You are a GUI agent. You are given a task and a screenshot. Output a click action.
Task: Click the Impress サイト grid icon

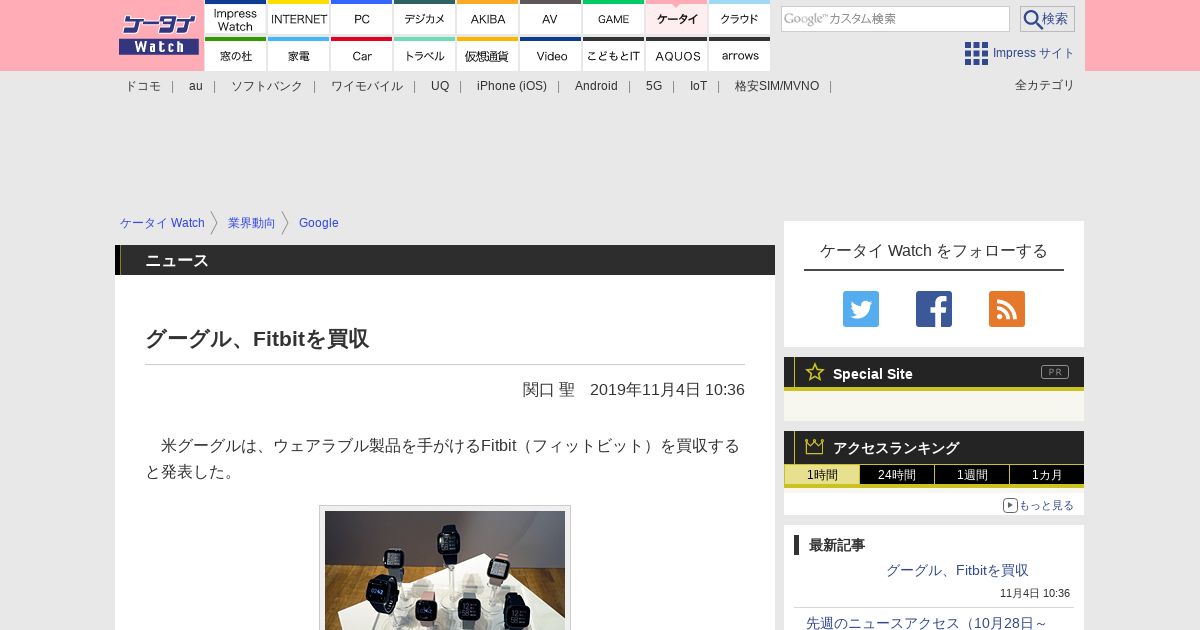pyautogui.click(x=976, y=54)
